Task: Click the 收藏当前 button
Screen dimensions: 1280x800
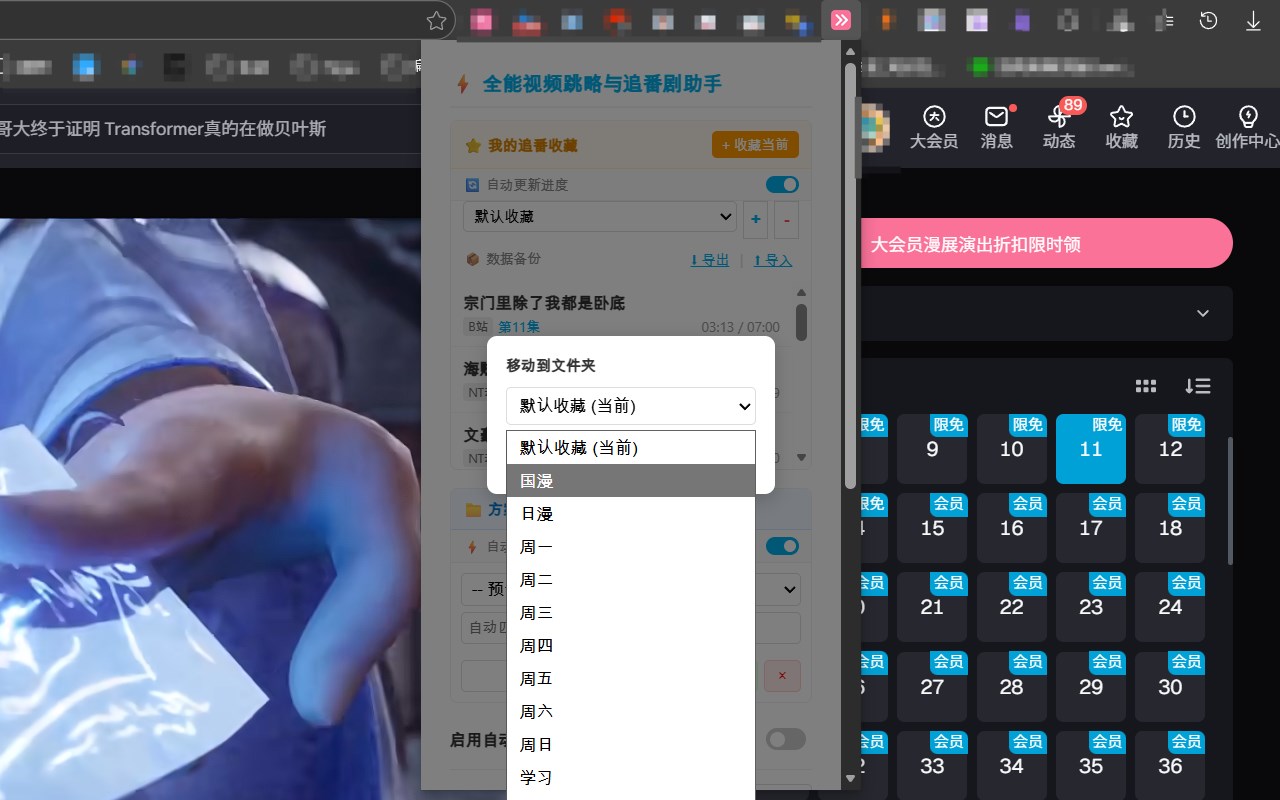Action: click(755, 145)
